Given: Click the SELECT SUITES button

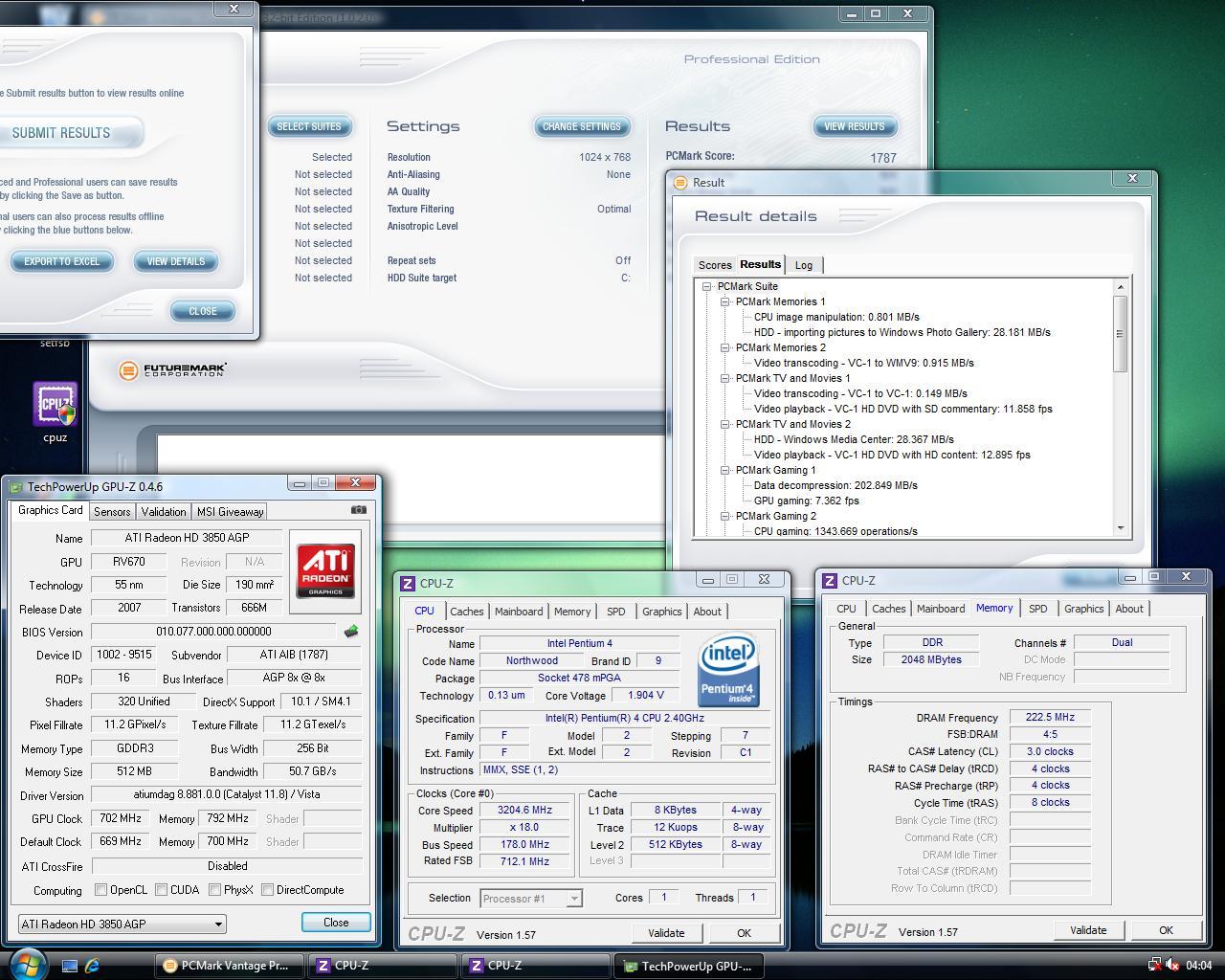Looking at the screenshot, I should pyautogui.click(x=309, y=126).
